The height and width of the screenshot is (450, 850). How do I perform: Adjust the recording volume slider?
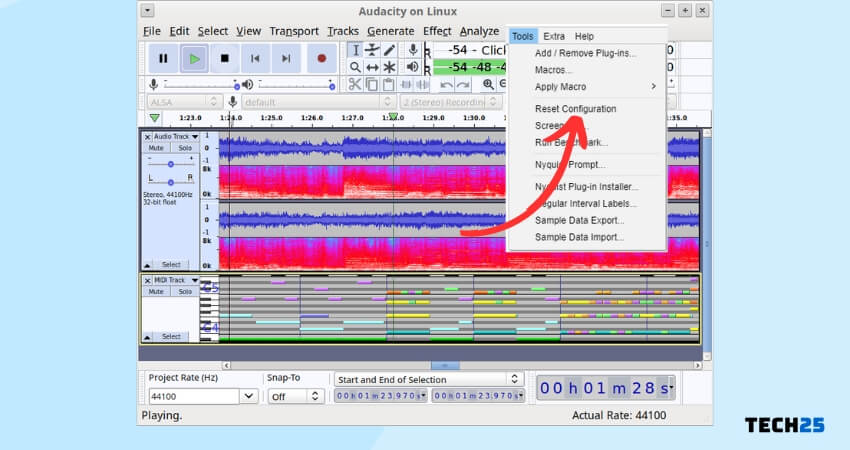click(x=201, y=85)
